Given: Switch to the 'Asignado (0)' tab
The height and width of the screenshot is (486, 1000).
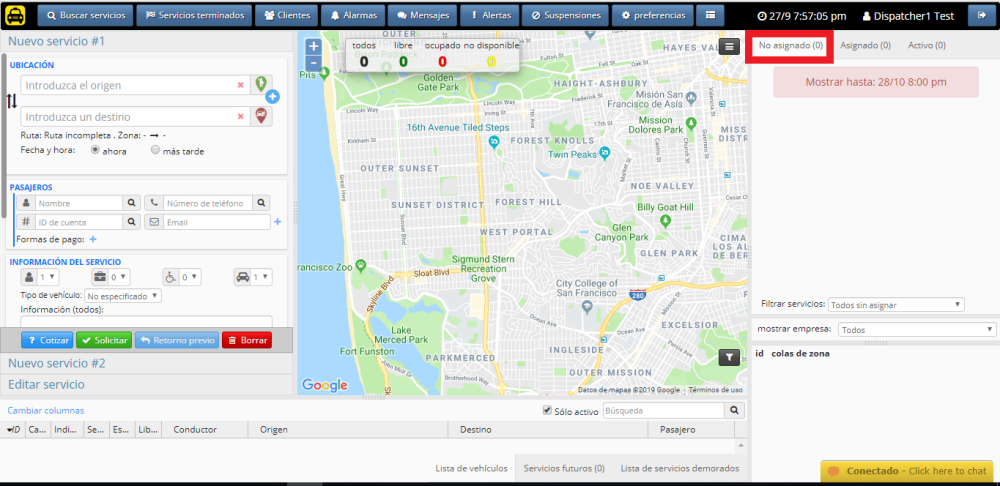Looking at the screenshot, I should point(865,46).
